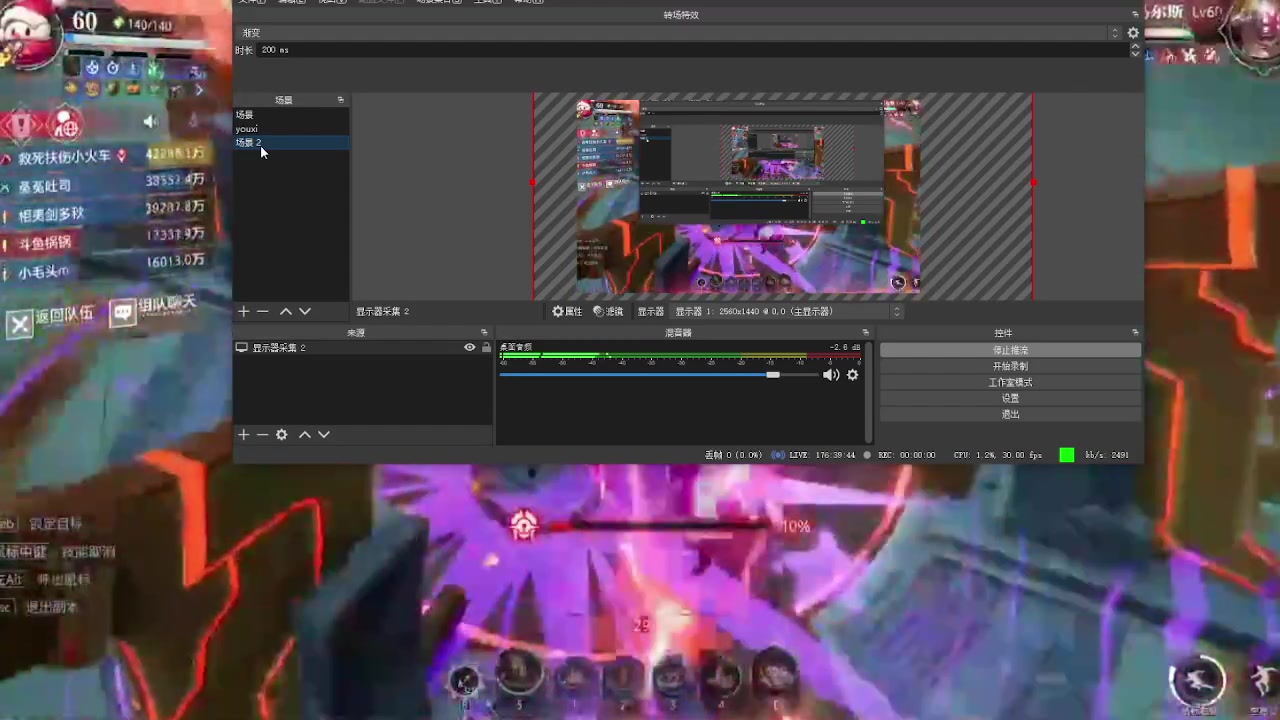Viewport: 1280px width, 720px height.
Task: Pop out the 混音器 dock
Action: pyautogui.click(x=866, y=332)
